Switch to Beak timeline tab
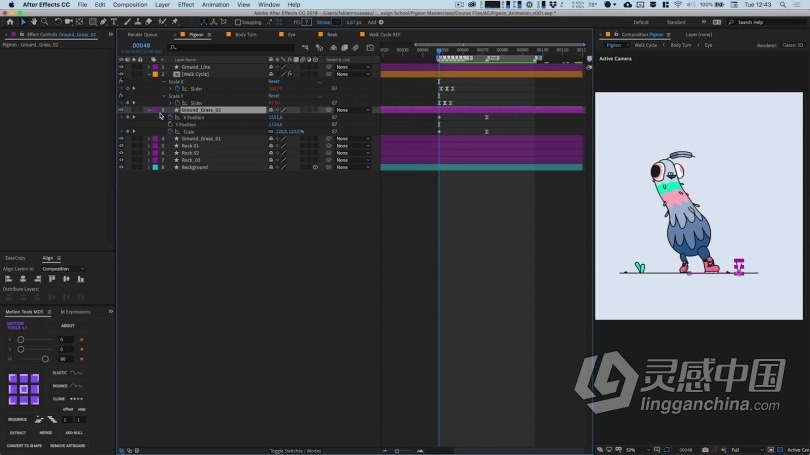810x455 pixels. (332, 35)
